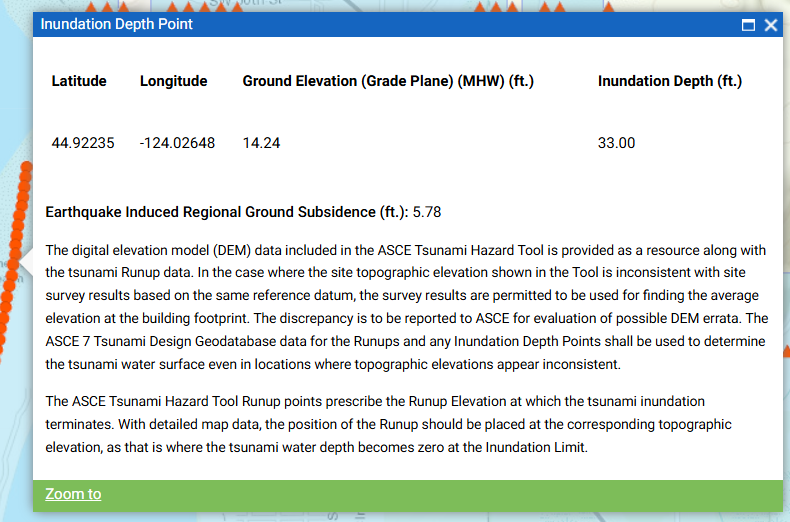The image size is (790, 522).
Task: Click the Runup Elevation explanation paragraph
Action: 390,425
